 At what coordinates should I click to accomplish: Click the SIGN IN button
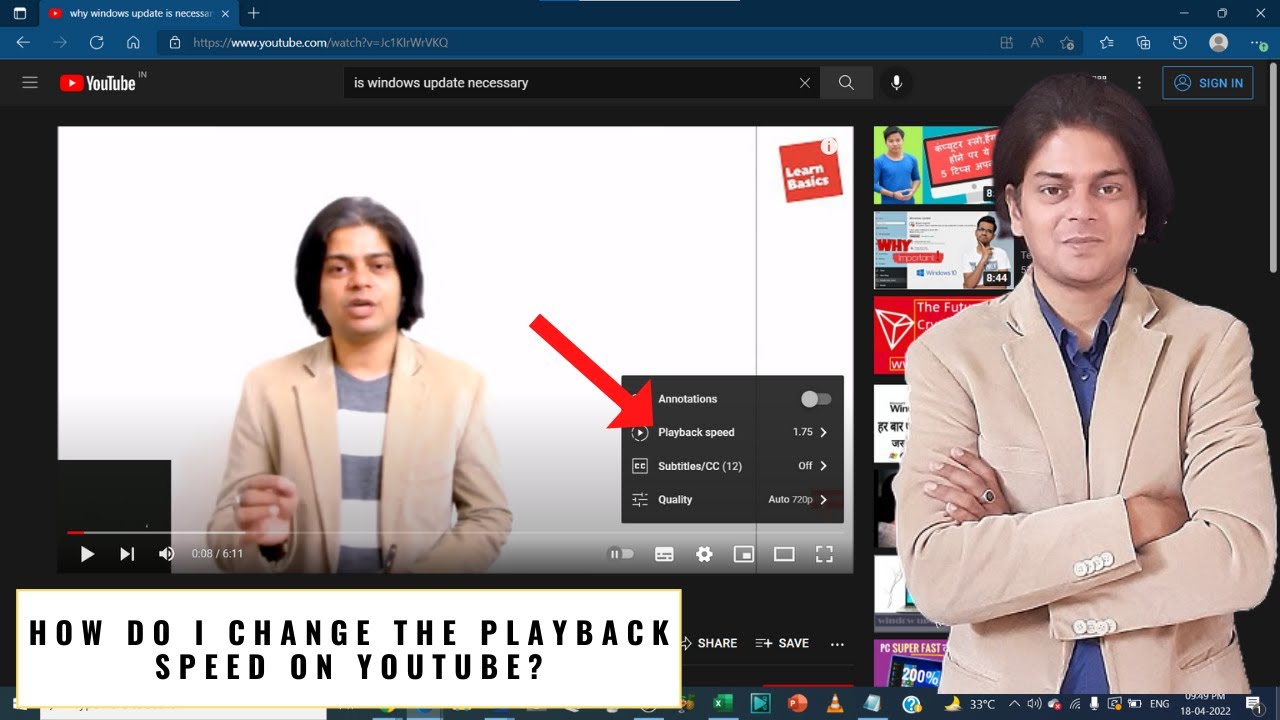[1208, 83]
